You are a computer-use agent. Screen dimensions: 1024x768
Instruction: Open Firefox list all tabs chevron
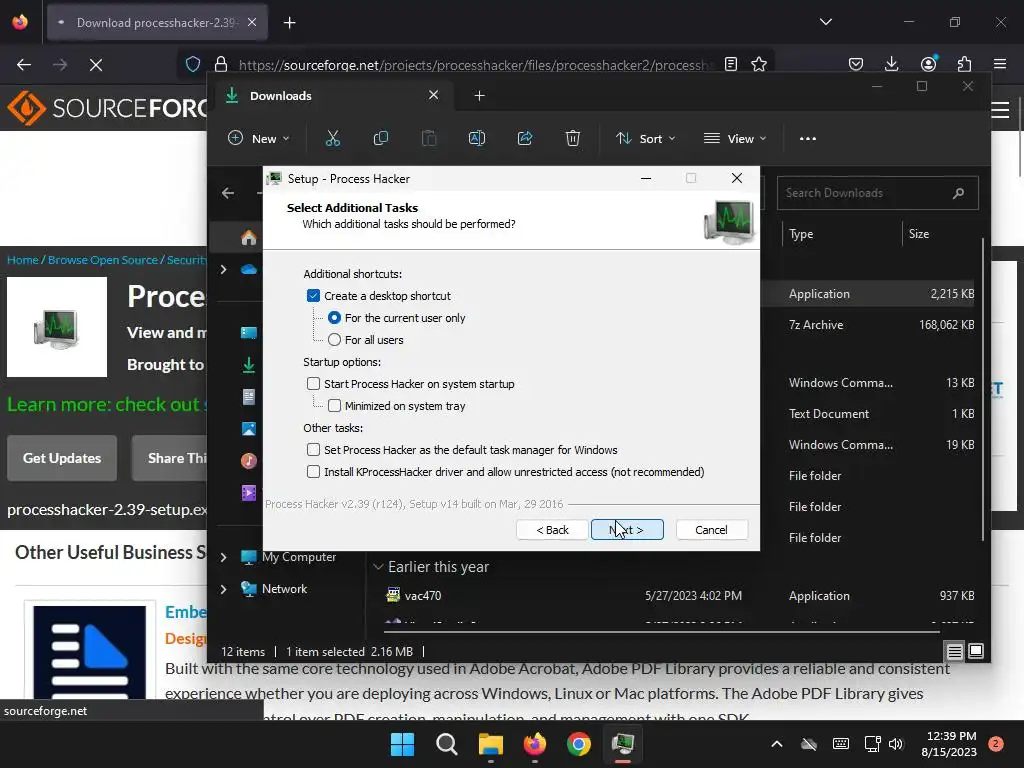(x=826, y=22)
